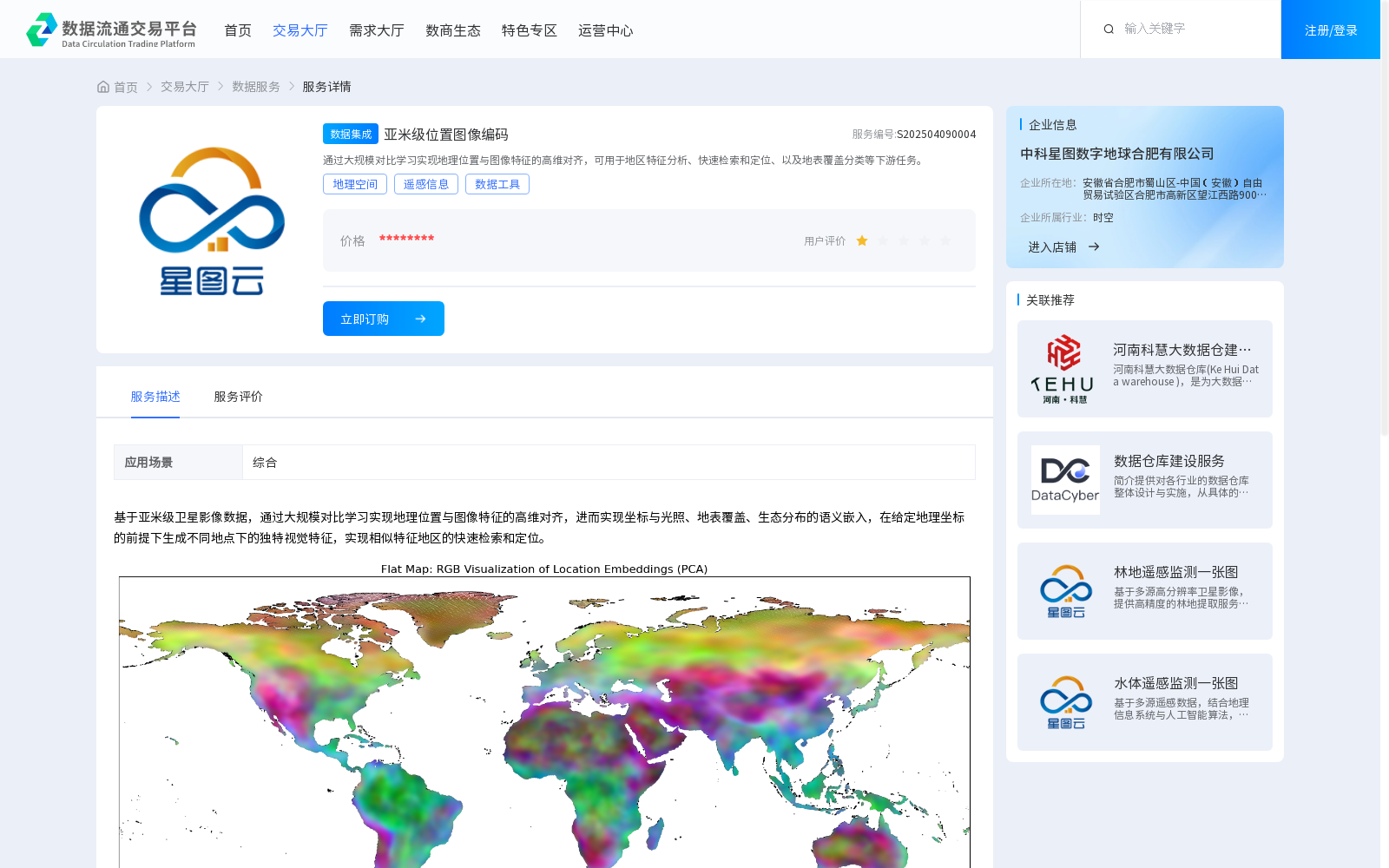1389x868 pixels.
Task: Switch to the 服务描述 tab
Action: (155, 397)
